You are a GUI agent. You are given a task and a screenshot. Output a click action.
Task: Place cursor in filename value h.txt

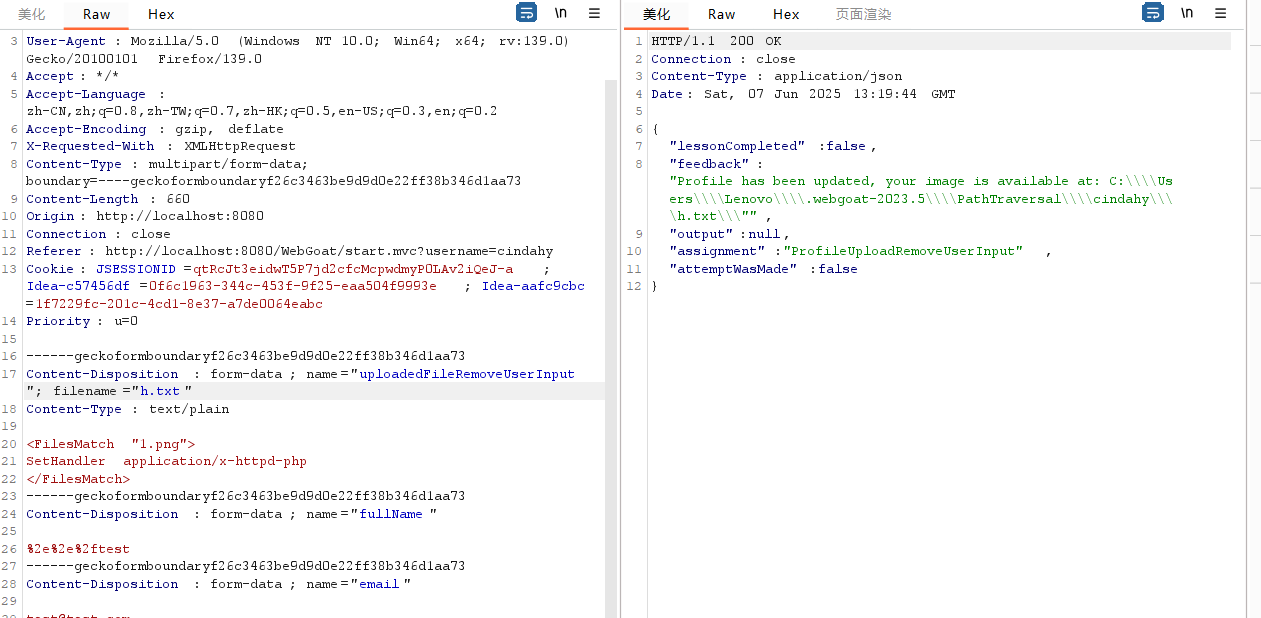[160, 391]
